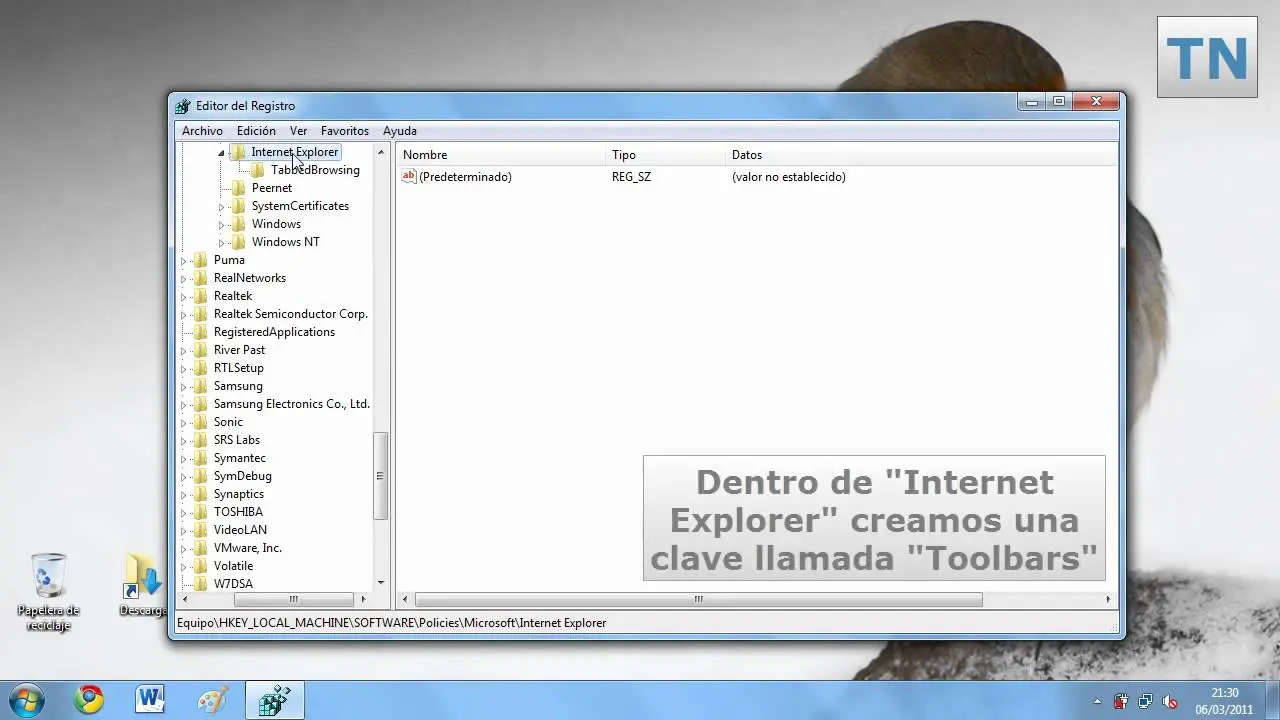Sort values by Datos column header
1280x720 pixels.
[922, 155]
